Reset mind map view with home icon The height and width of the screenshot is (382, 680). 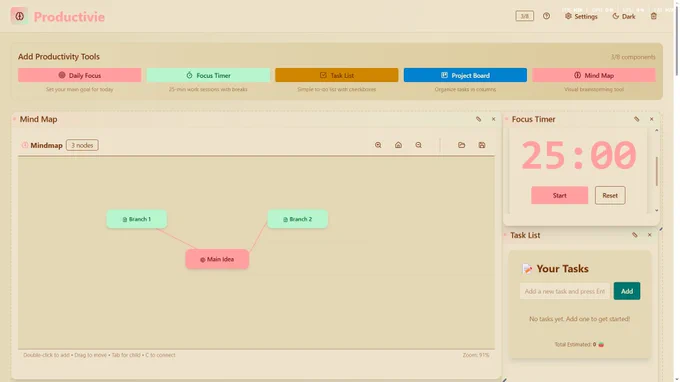click(398, 145)
